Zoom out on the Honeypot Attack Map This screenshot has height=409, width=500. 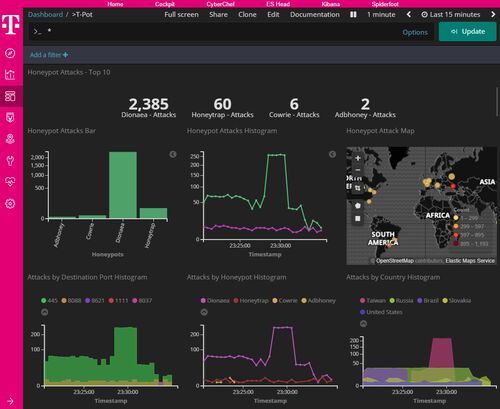[358, 170]
